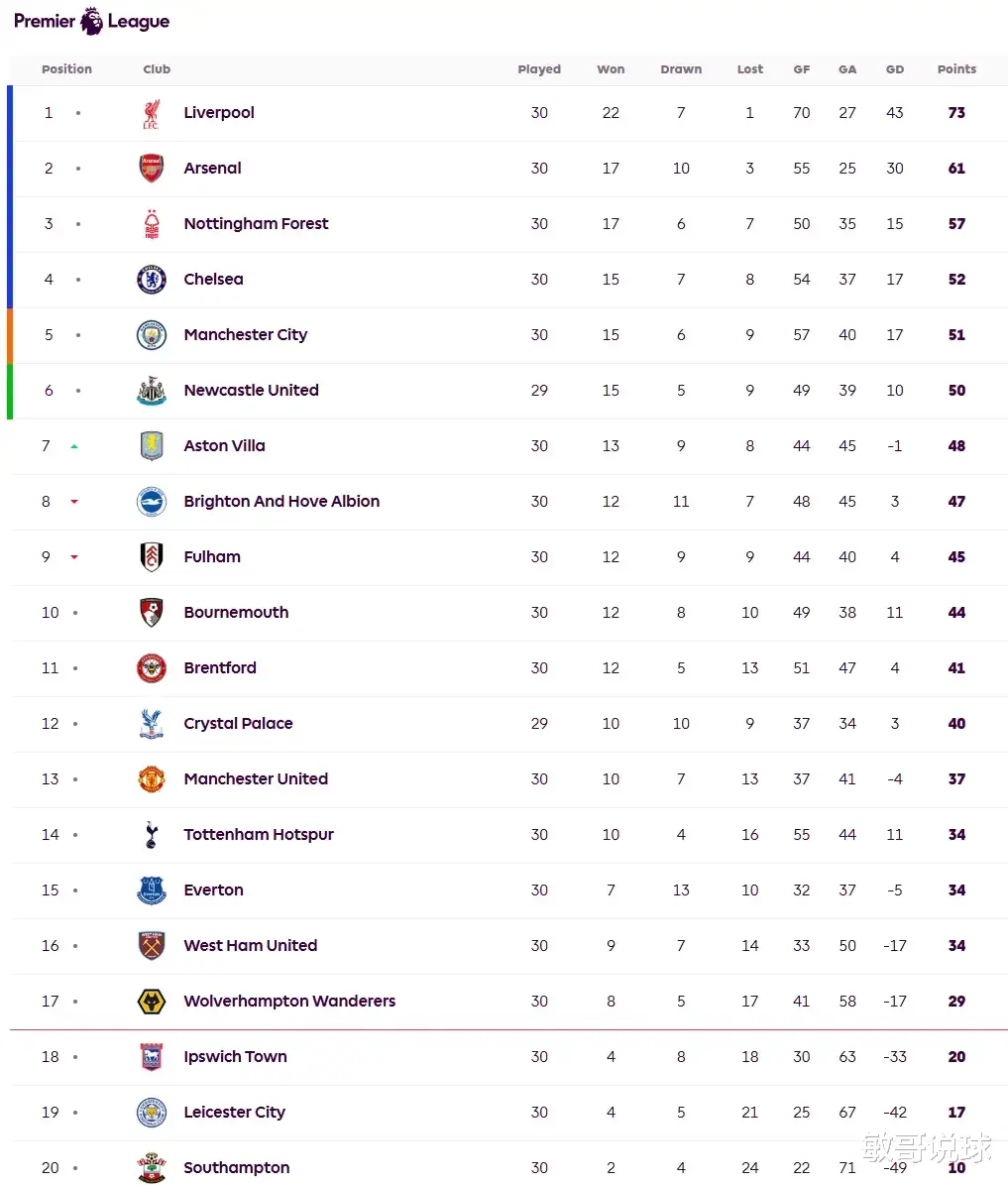Click the Wolverhampton Wanderers wolf badge
This screenshot has height=1185, width=1008.
tap(151, 1002)
